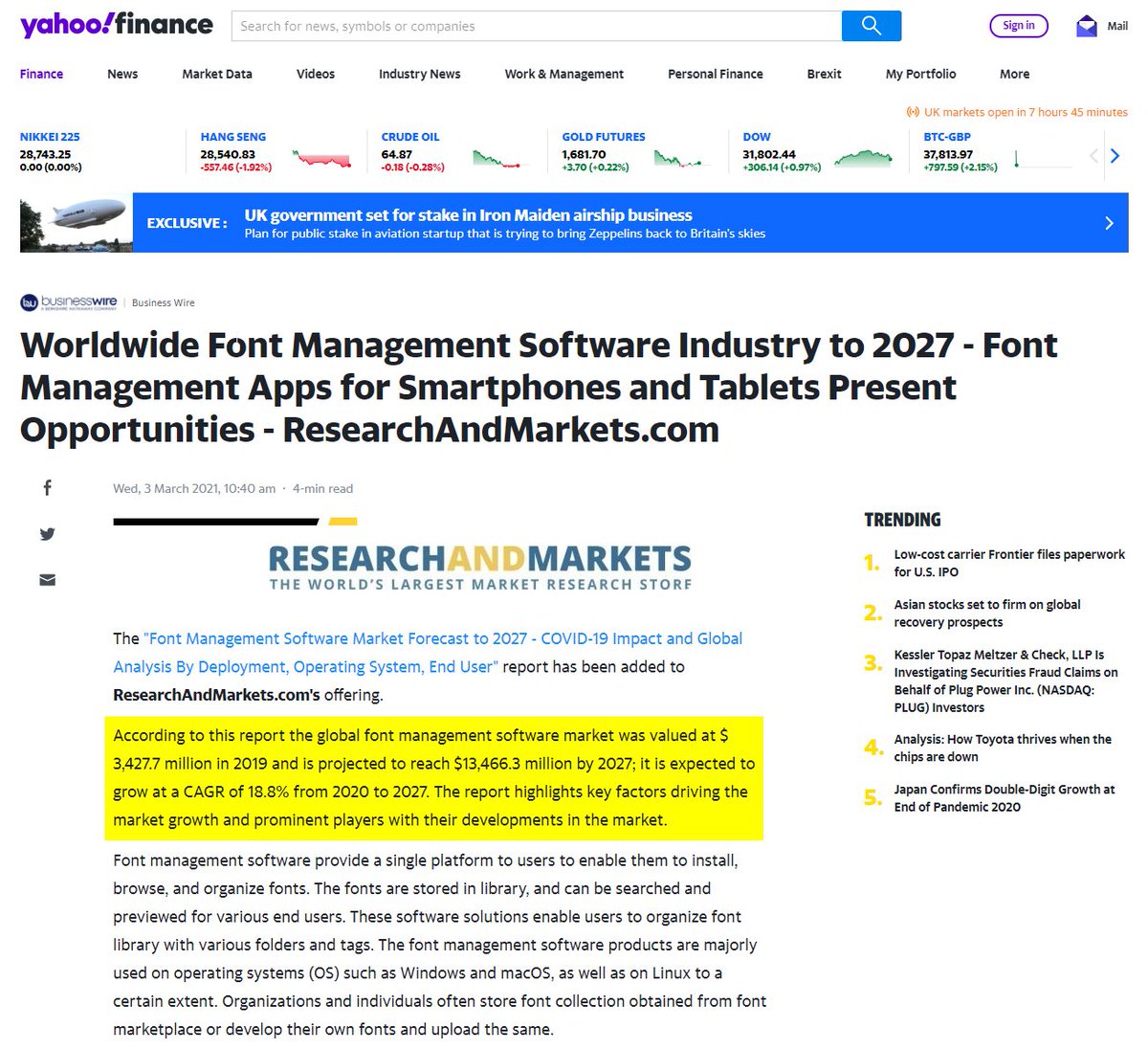Open Industry News menu

(419, 74)
